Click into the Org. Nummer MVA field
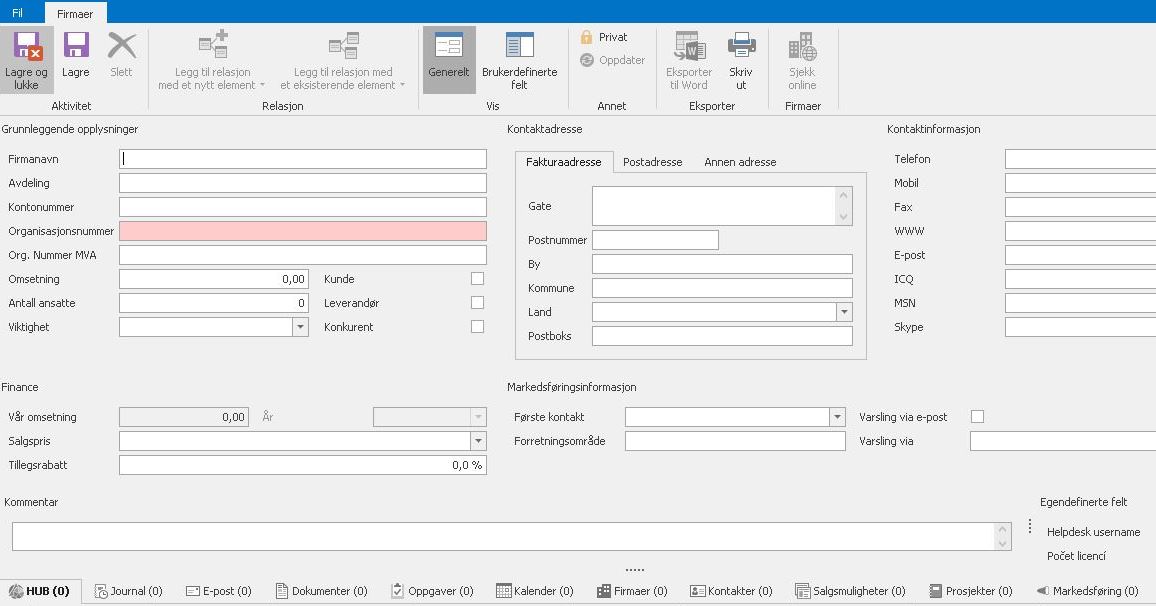Image resolution: width=1156 pixels, height=606 pixels. pos(303,255)
